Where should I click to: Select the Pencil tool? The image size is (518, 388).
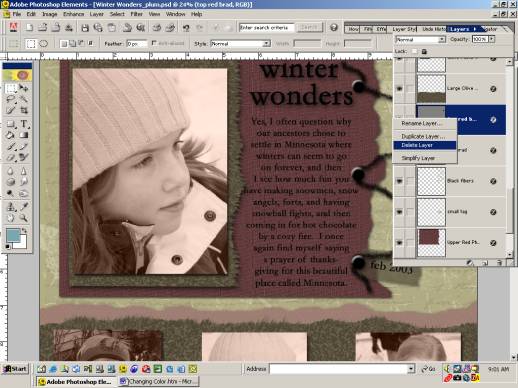tap(24, 146)
